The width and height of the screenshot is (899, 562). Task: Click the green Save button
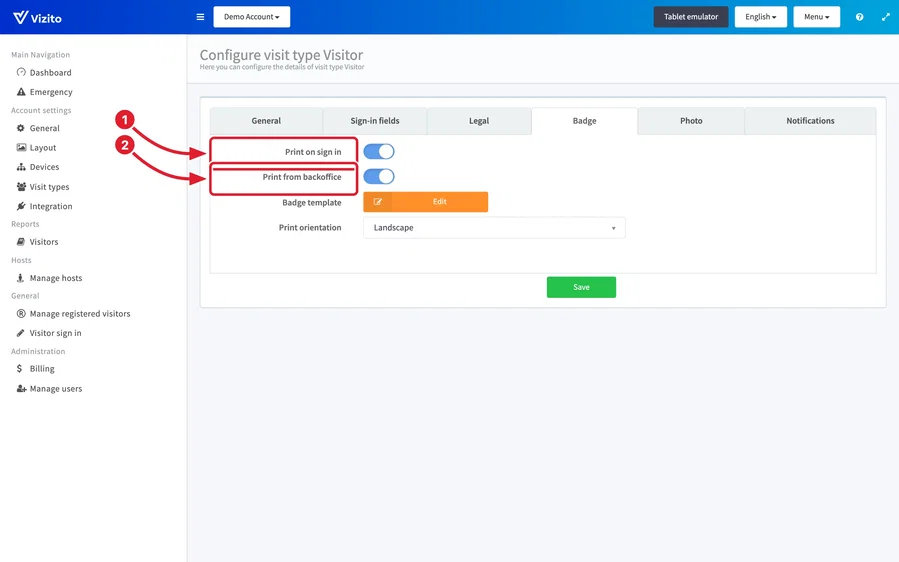pyautogui.click(x=581, y=287)
